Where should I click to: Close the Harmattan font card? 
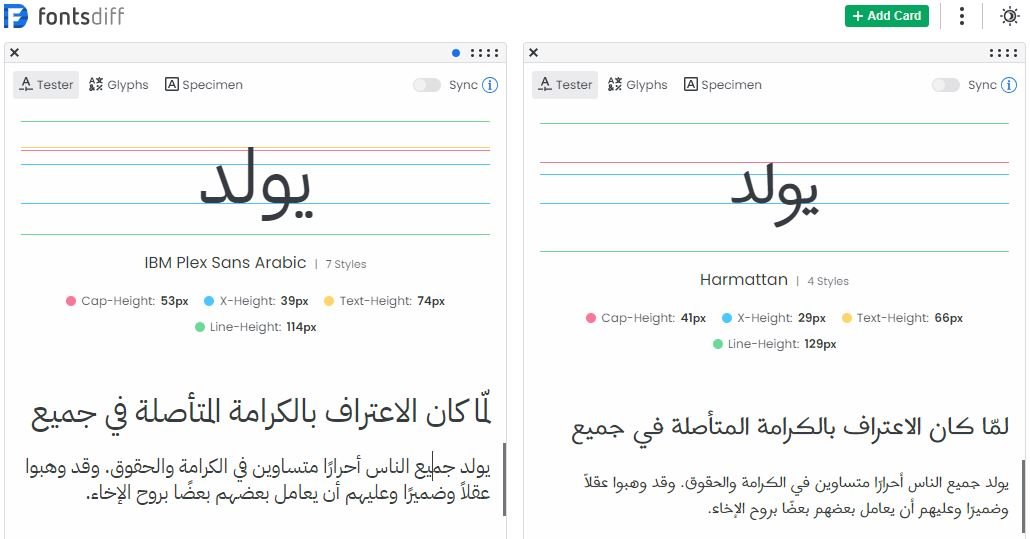(x=533, y=53)
